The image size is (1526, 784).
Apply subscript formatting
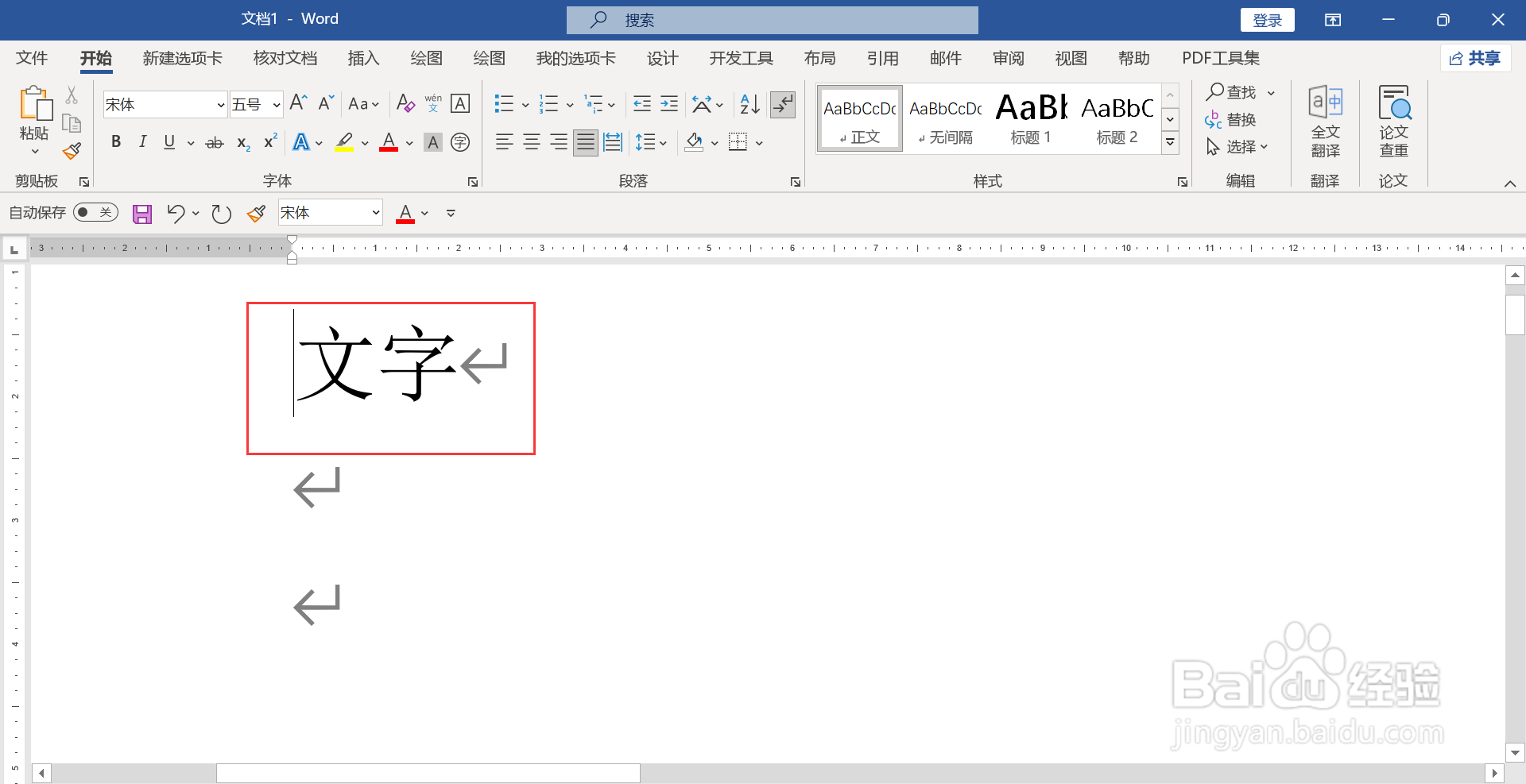pos(243,143)
